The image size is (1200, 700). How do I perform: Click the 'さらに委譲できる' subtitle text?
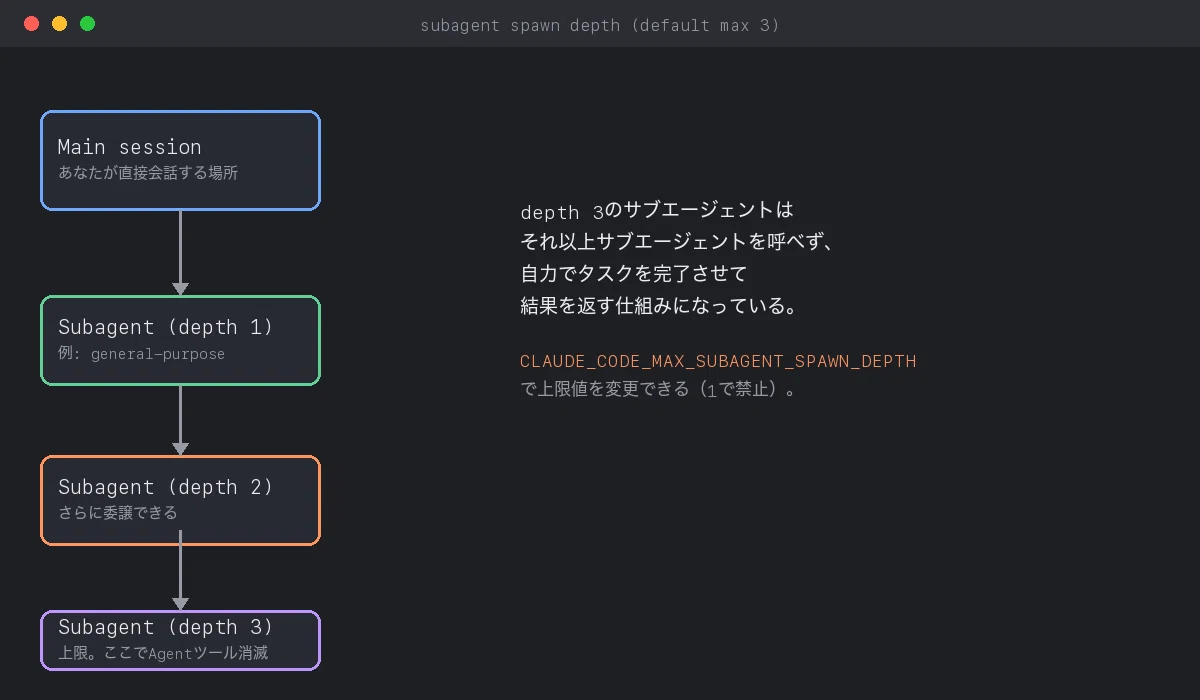tap(118, 512)
